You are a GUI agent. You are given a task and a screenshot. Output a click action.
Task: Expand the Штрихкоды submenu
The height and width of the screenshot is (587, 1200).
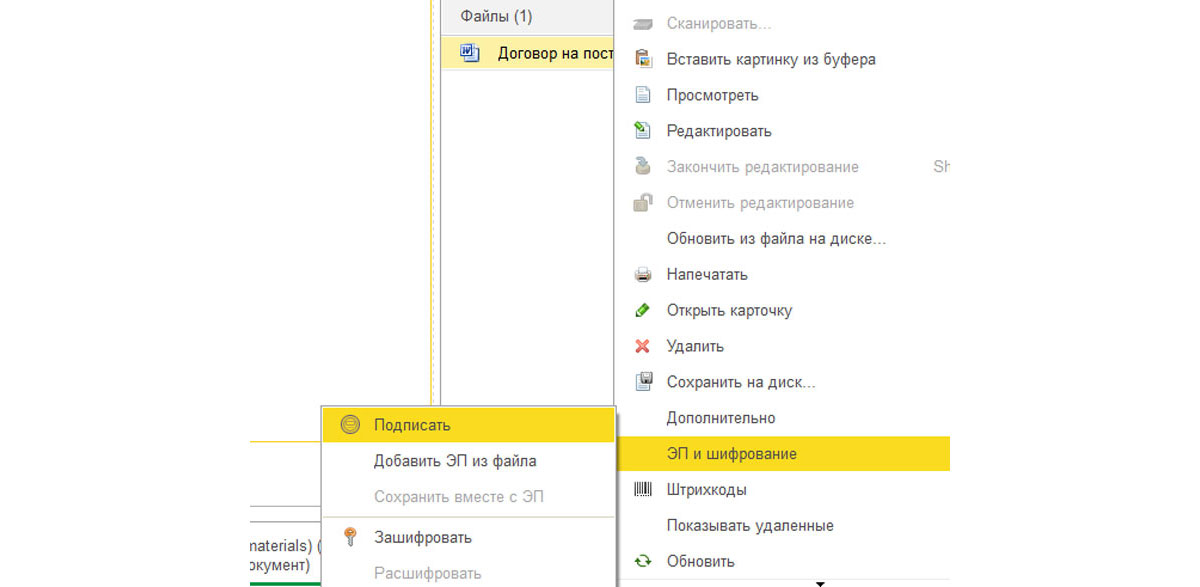tap(782, 490)
